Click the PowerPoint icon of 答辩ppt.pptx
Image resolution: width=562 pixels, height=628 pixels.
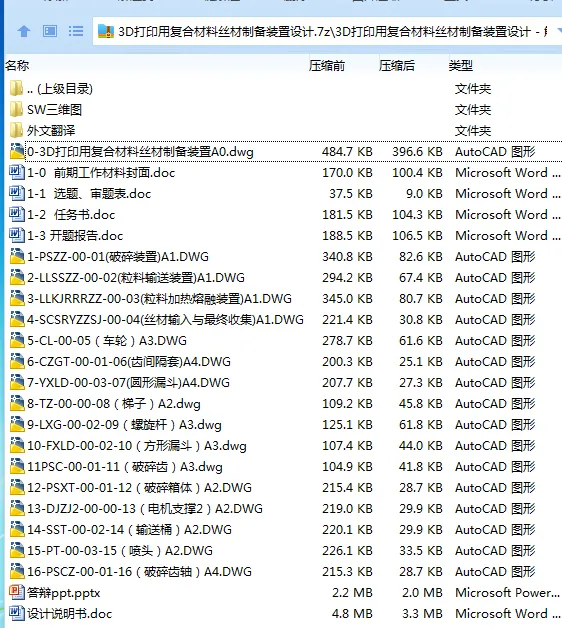coord(17,592)
